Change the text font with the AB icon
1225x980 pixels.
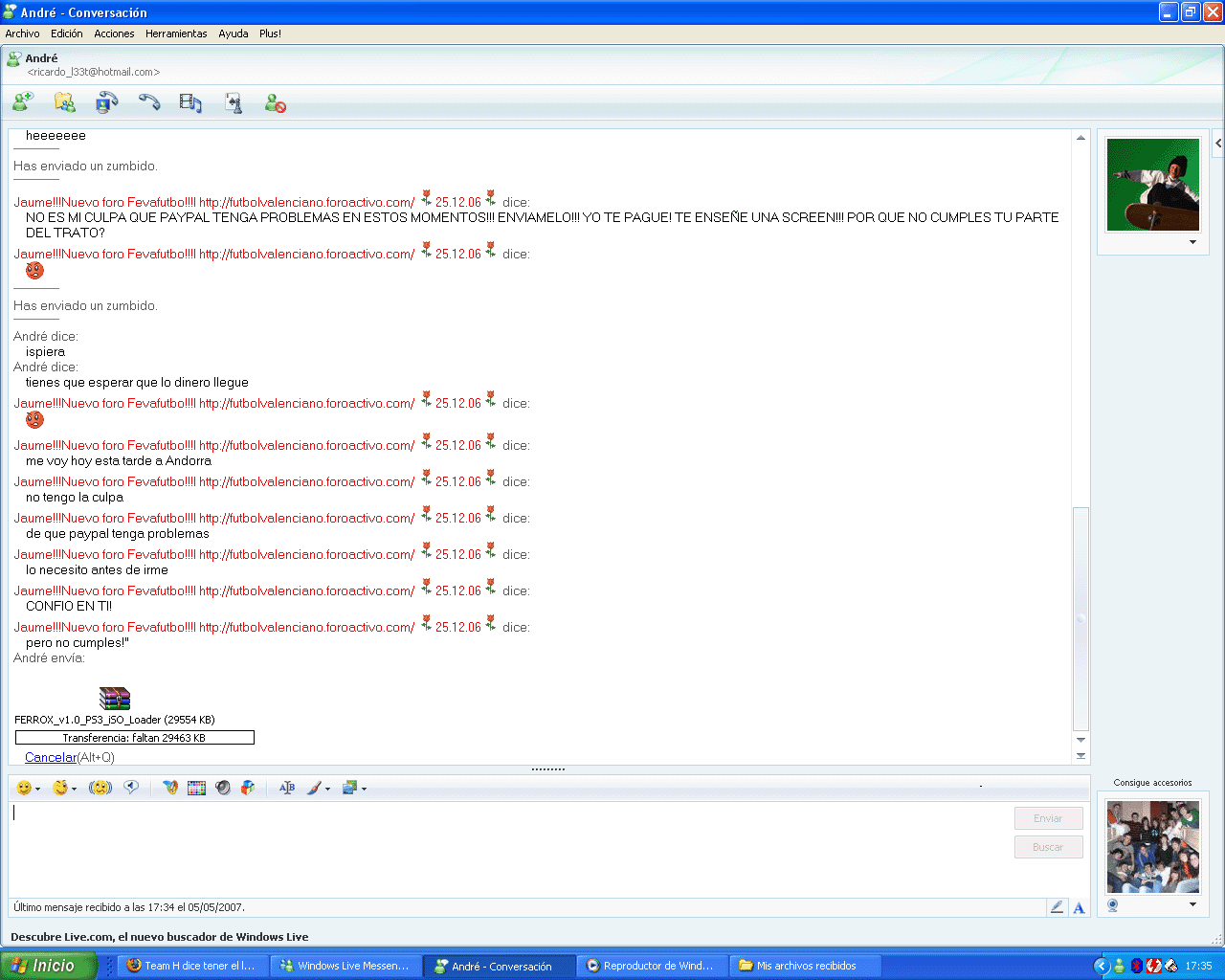[287, 788]
